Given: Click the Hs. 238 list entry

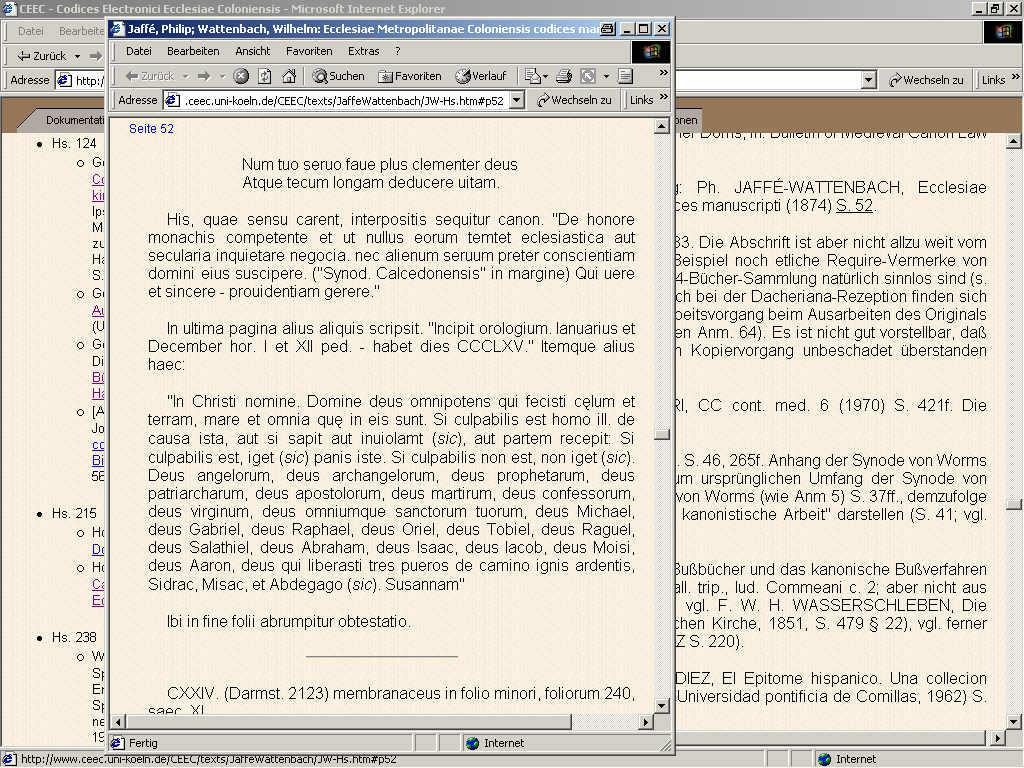Looking at the screenshot, I should pyautogui.click(x=74, y=637).
